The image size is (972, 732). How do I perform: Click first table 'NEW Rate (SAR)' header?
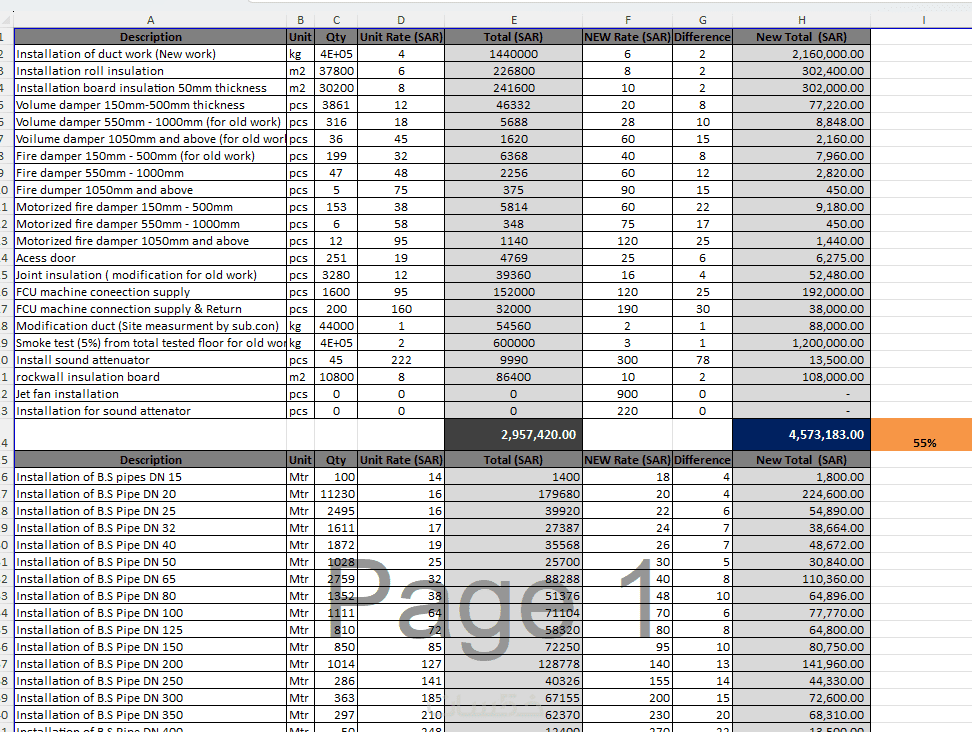click(x=627, y=37)
